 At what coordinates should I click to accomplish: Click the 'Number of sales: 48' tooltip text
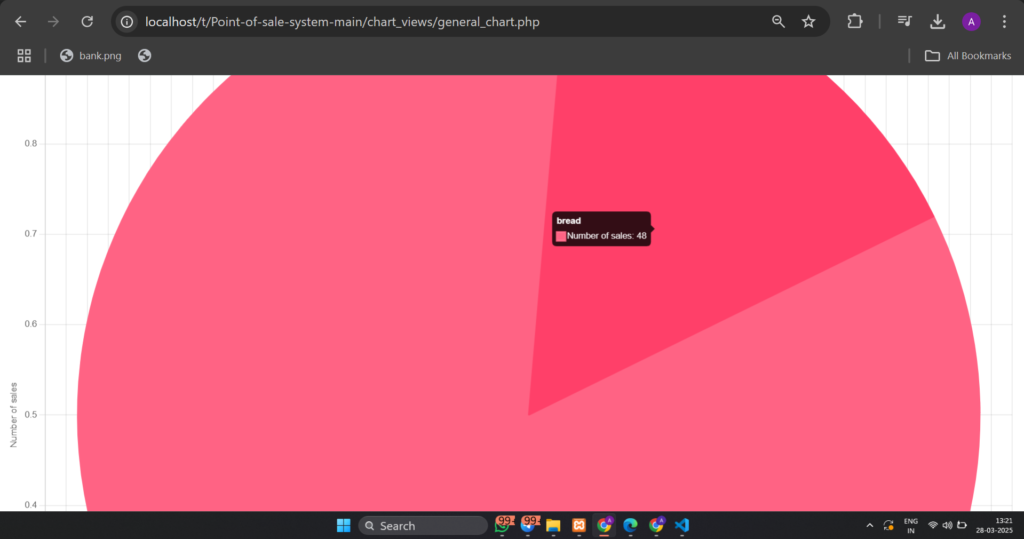pyautogui.click(x=607, y=236)
